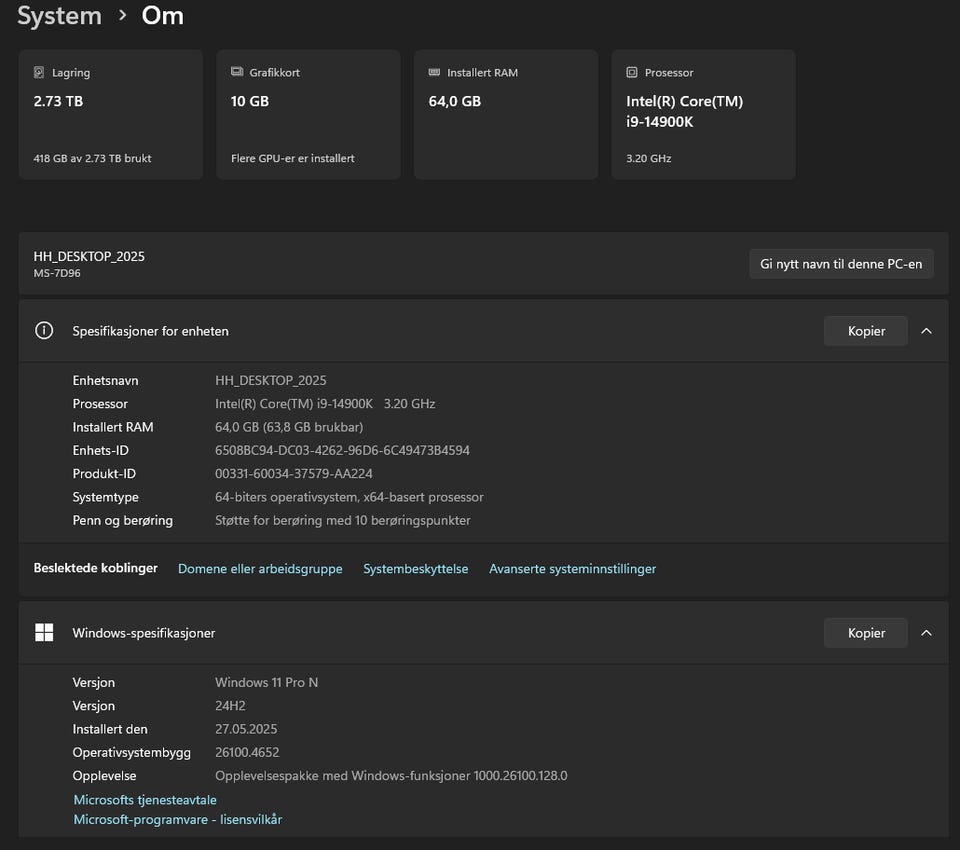Viewport: 960px width, 850px height.
Task: Open the Systembeskyttelse link
Action: click(415, 569)
